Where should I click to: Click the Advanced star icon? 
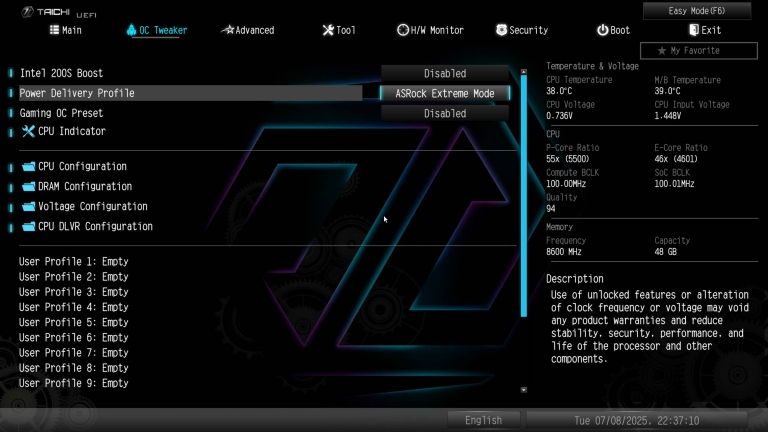point(228,30)
